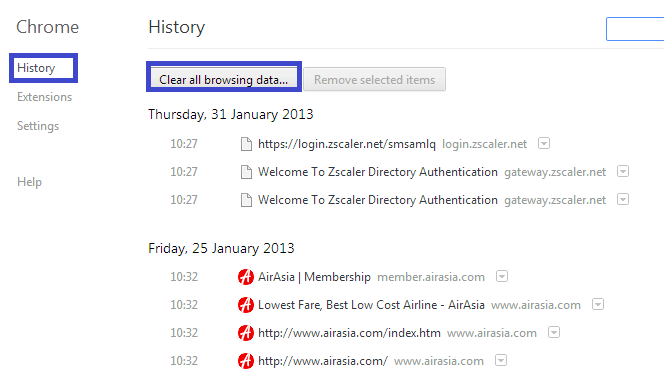
Task: Click the AirAsia favicon next to AirAsia | Membership
Action: point(246,277)
